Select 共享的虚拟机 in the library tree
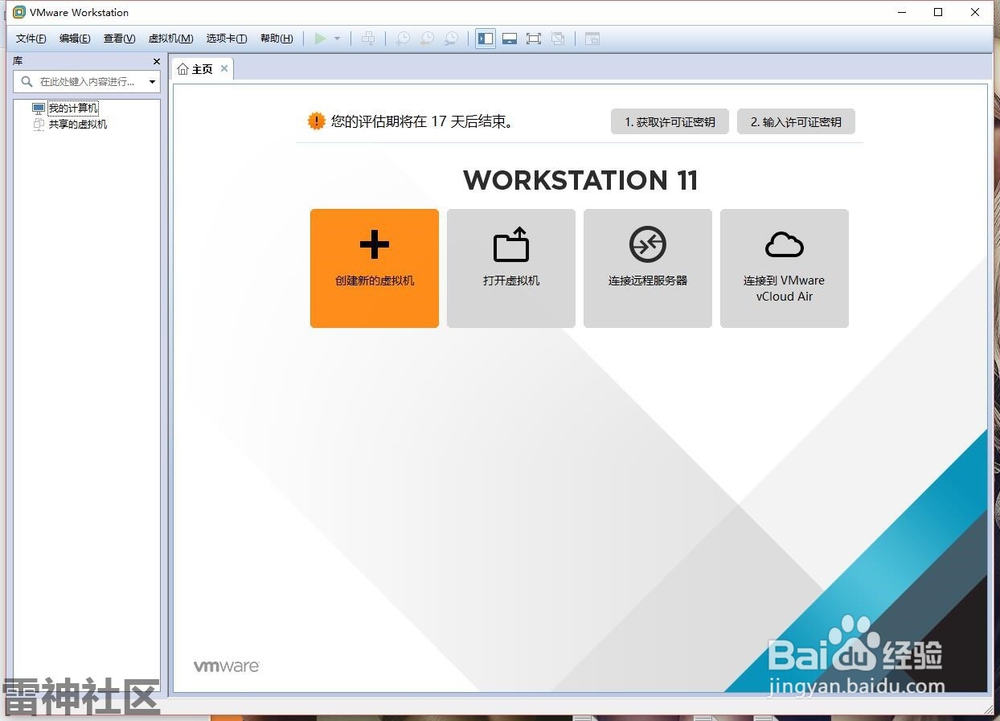The width and height of the screenshot is (1000, 721). pos(78,124)
